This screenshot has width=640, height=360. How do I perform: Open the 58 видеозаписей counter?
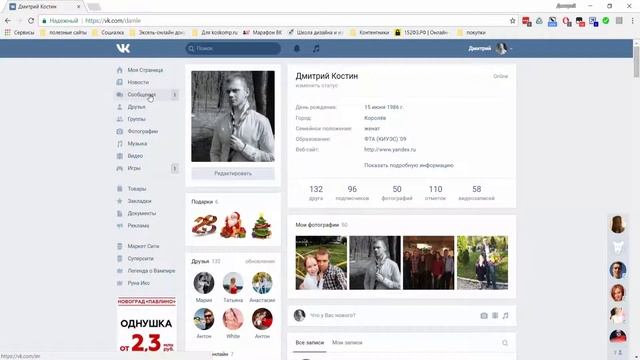[x=476, y=193]
